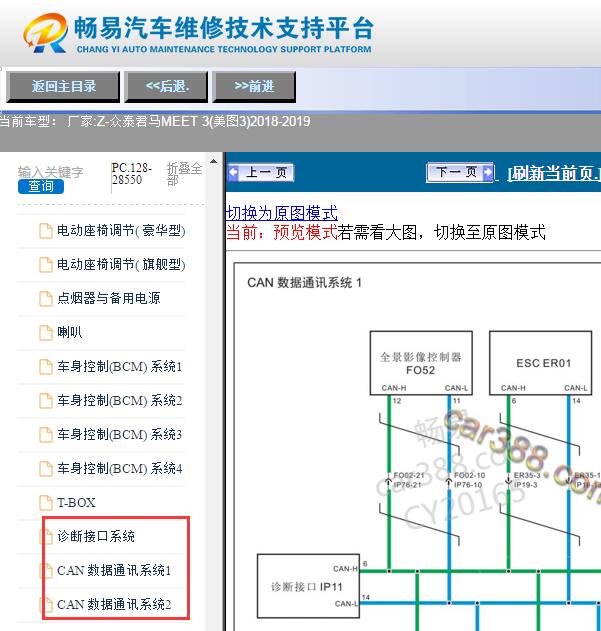Click the document icon beside T-BOX
This screenshot has width=601, height=631.
pyautogui.click(x=45, y=503)
